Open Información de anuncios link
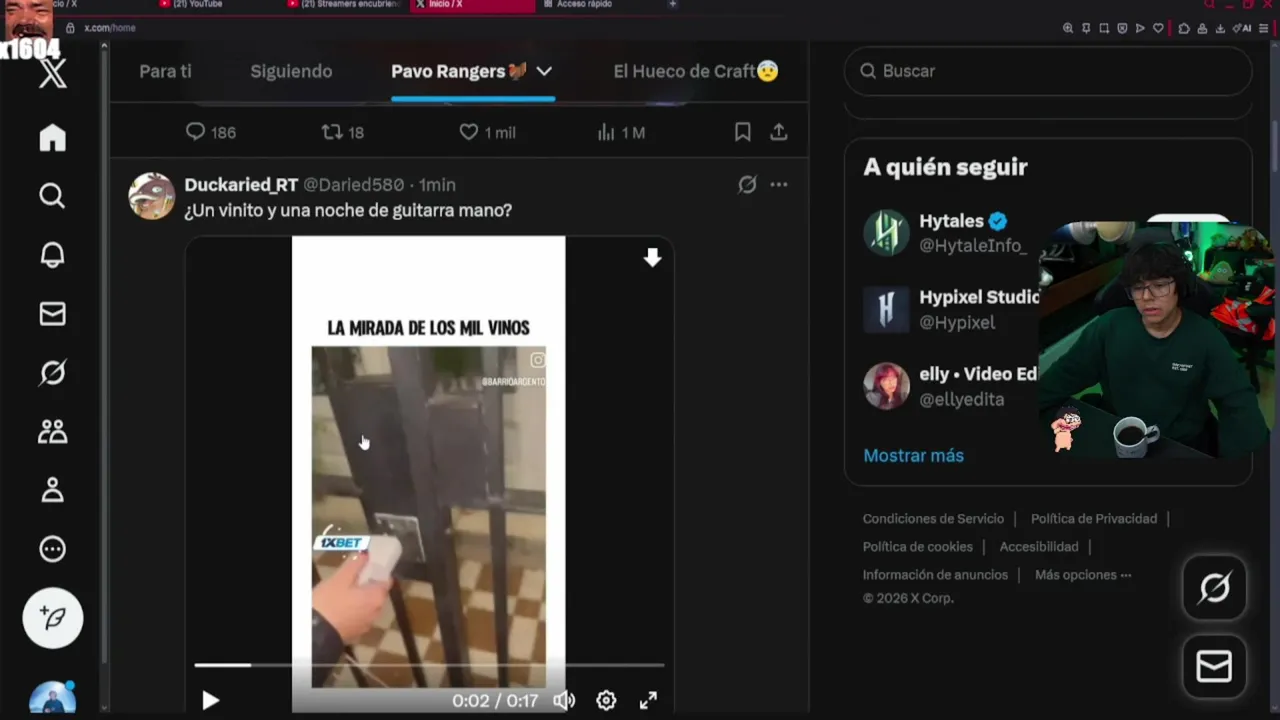 point(935,574)
